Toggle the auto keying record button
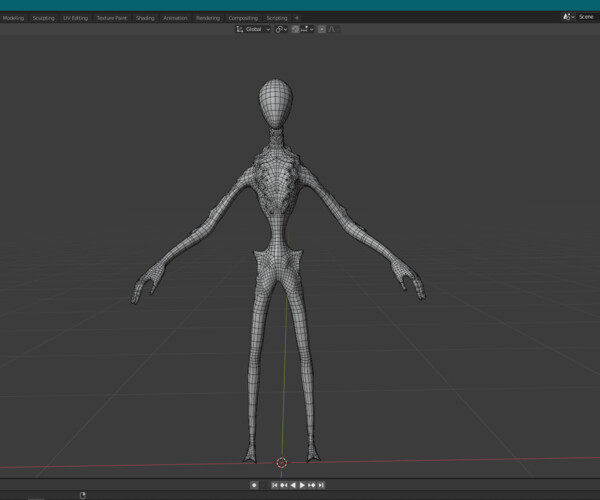 coord(254,485)
